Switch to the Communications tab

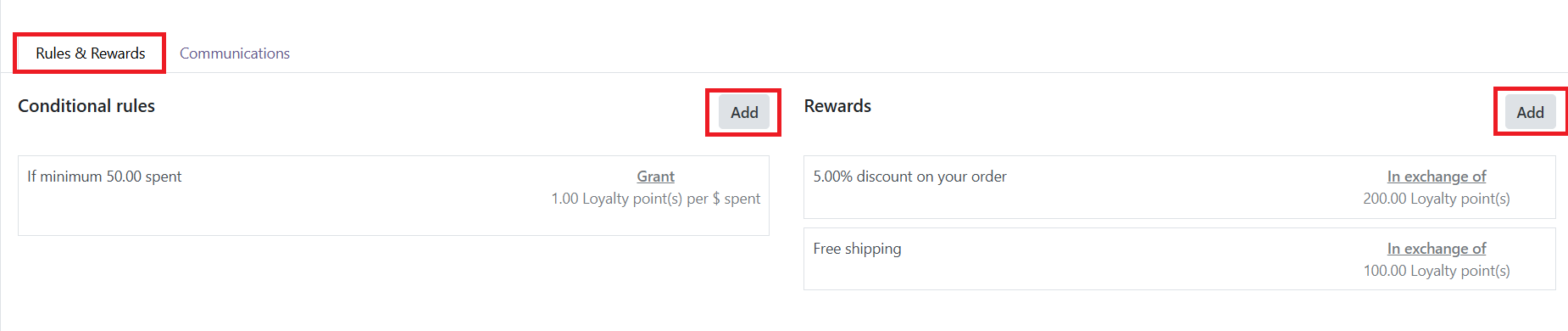coord(235,53)
